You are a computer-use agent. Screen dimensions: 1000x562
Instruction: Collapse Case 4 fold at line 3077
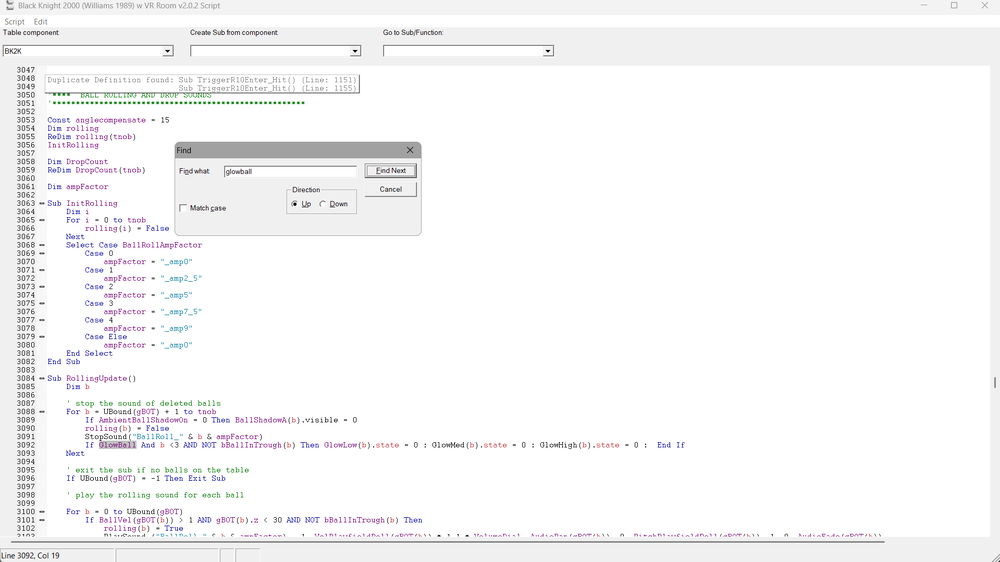tap(42, 320)
